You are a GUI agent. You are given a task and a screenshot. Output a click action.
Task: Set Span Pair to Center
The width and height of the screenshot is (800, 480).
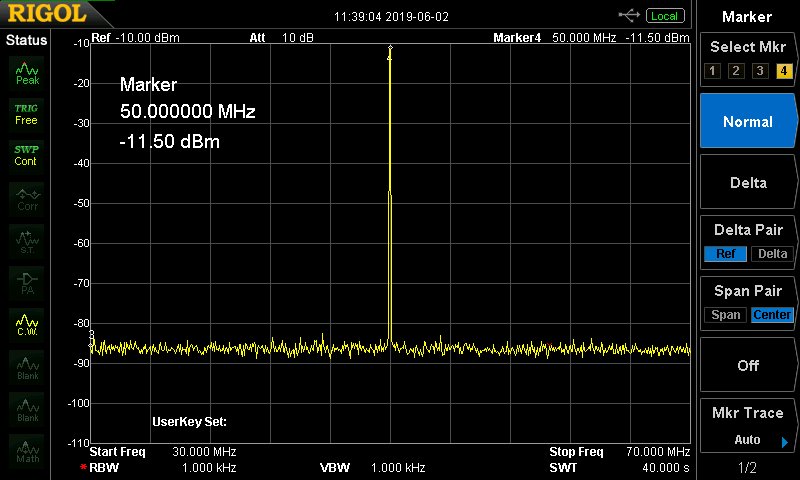(772, 315)
